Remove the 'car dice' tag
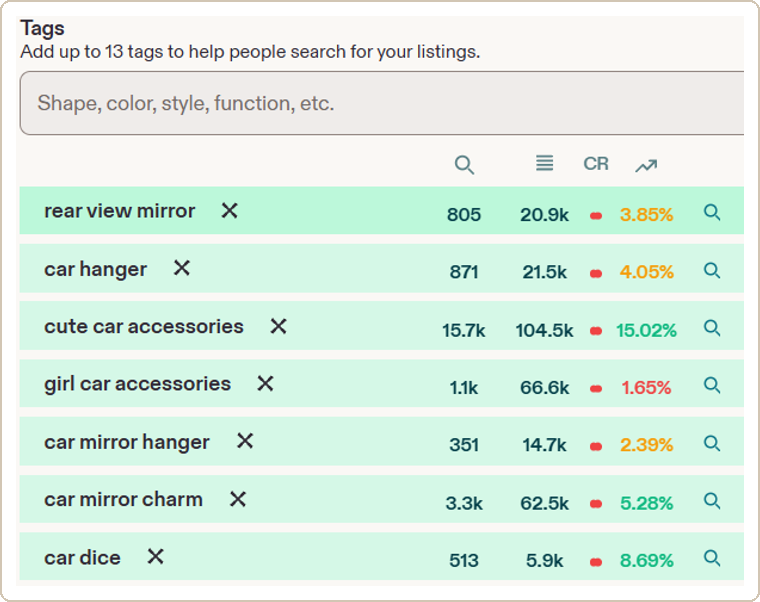The height and width of the screenshot is (602, 760). click(x=155, y=556)
